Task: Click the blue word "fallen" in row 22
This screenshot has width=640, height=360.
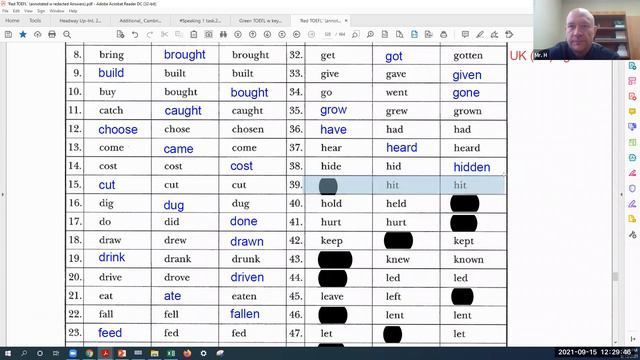Action: pos(245,314)
